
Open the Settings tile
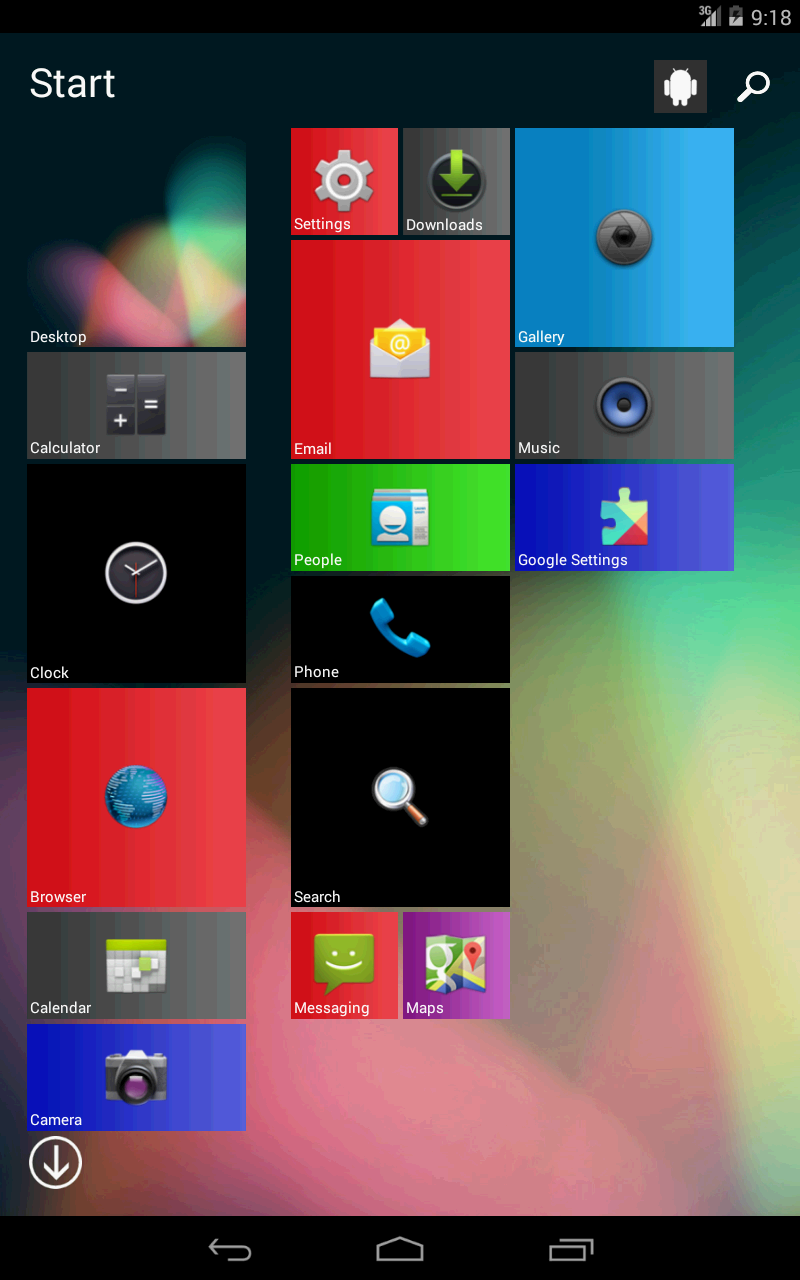344,182
